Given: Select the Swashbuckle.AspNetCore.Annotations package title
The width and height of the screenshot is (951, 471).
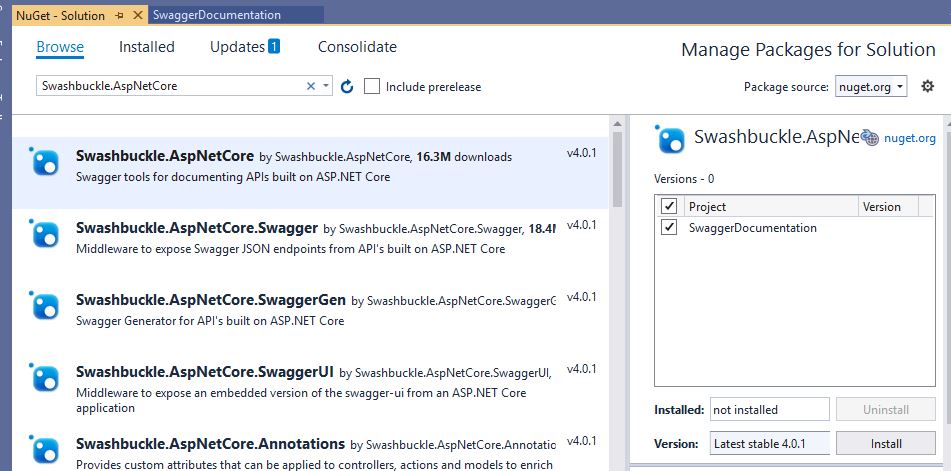Looking at the screenshot, I should (x=210, y=444).
